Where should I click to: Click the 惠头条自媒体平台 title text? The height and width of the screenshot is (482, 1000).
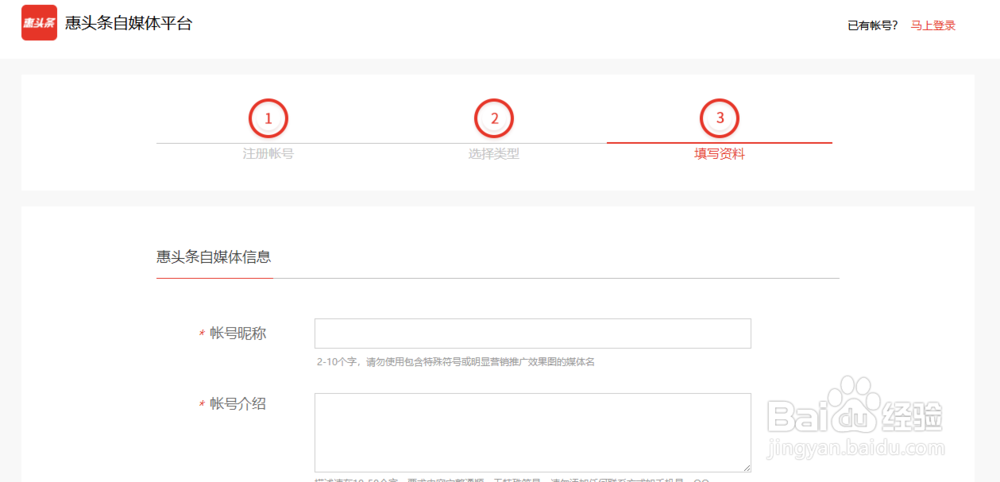(x=128, y=24)
